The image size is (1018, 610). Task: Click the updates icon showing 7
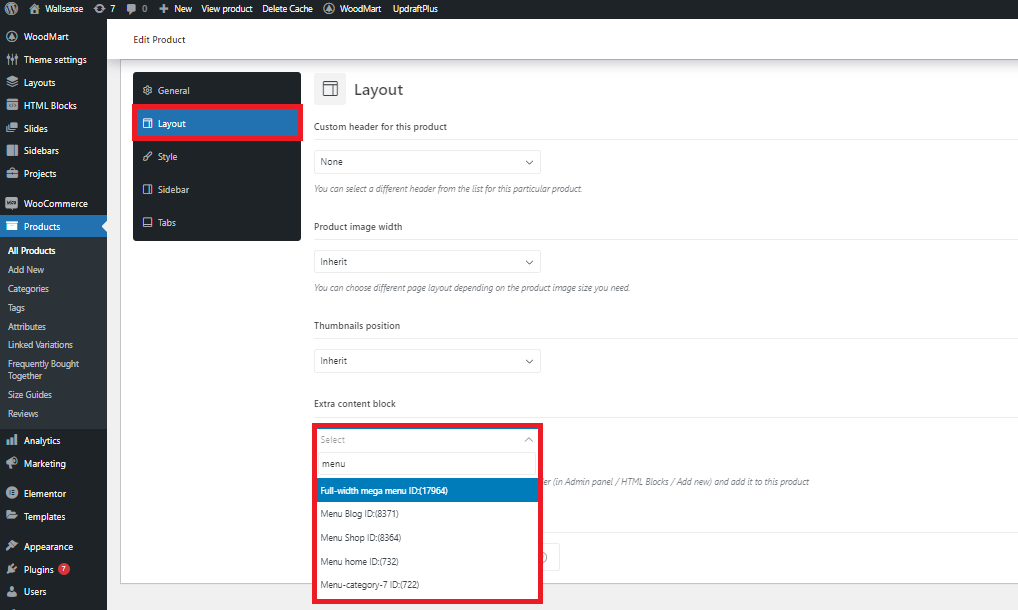(105, 8)
